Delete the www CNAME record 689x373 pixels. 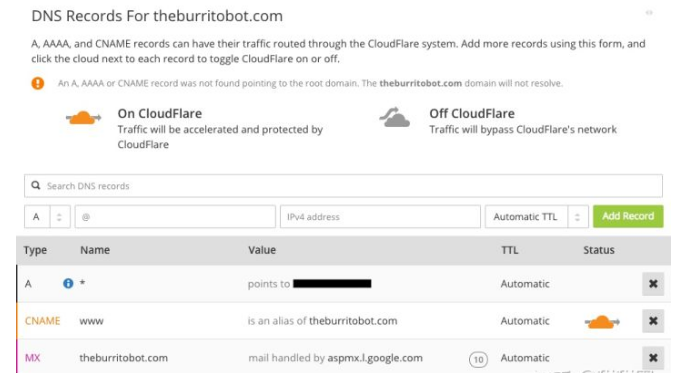pyautogui.click(x=653, y=321)
